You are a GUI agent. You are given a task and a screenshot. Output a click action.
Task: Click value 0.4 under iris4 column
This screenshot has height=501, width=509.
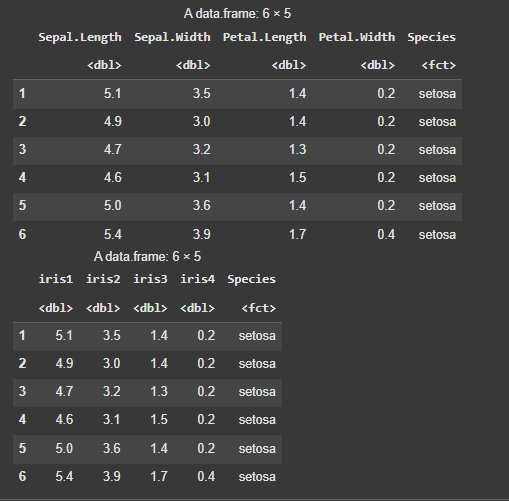coord(206,476)
